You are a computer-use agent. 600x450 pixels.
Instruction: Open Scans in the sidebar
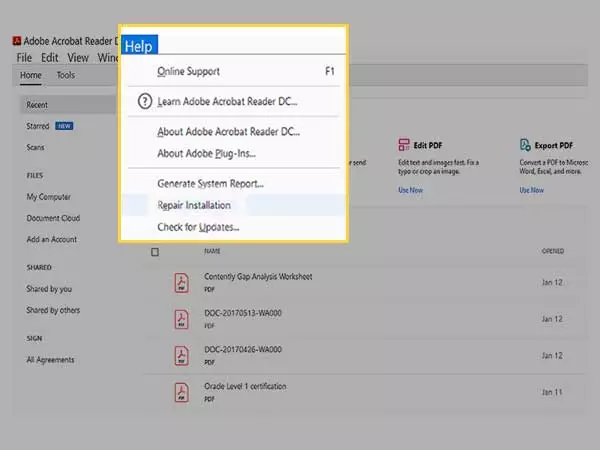point(35,147)
